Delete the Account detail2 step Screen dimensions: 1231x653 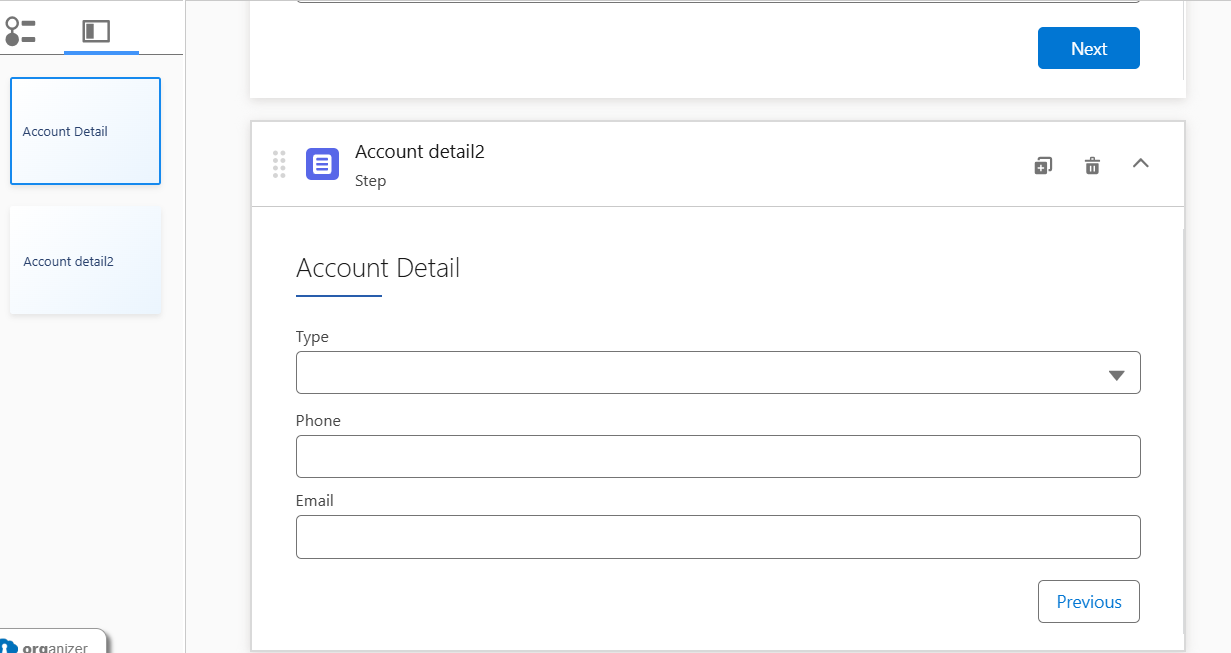pos(1092,165)
